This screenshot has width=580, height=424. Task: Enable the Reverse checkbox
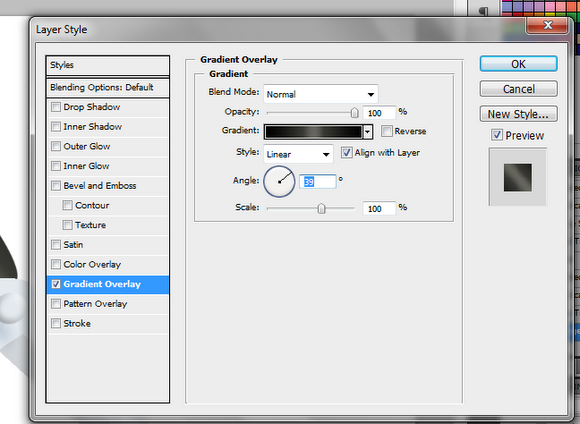pyautogui.click(x=387, y=131)
